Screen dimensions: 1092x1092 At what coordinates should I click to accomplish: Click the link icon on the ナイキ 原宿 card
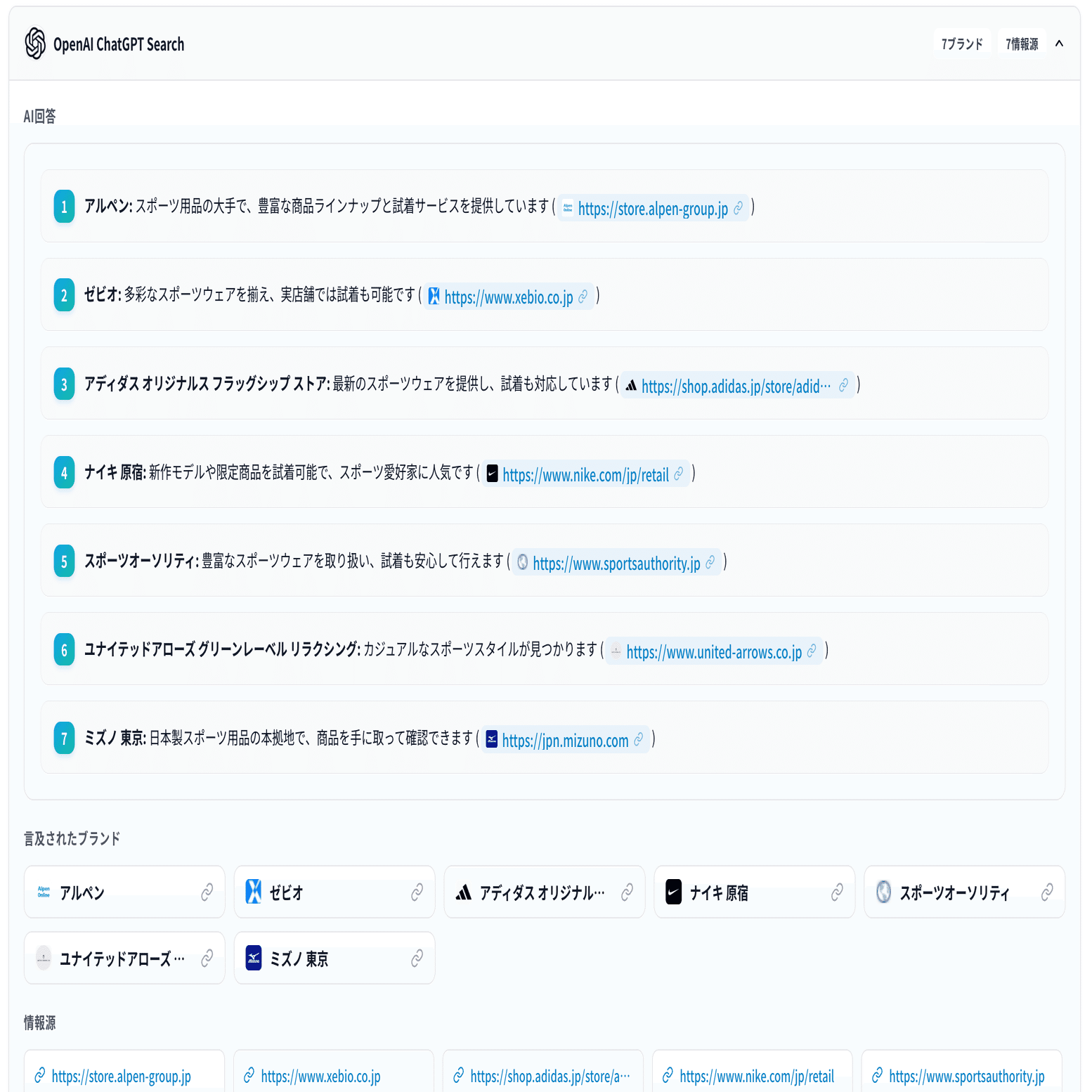click(838, 892)
